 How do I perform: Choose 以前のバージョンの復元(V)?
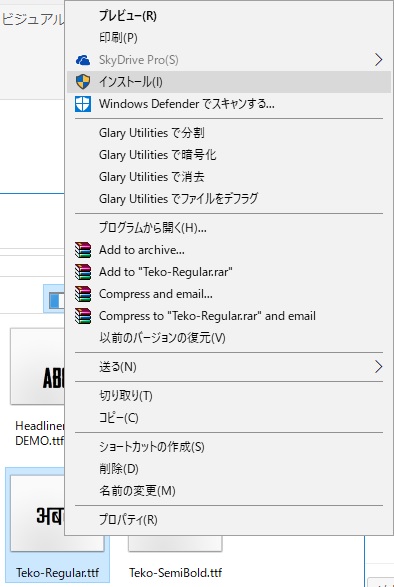(229, 338)
